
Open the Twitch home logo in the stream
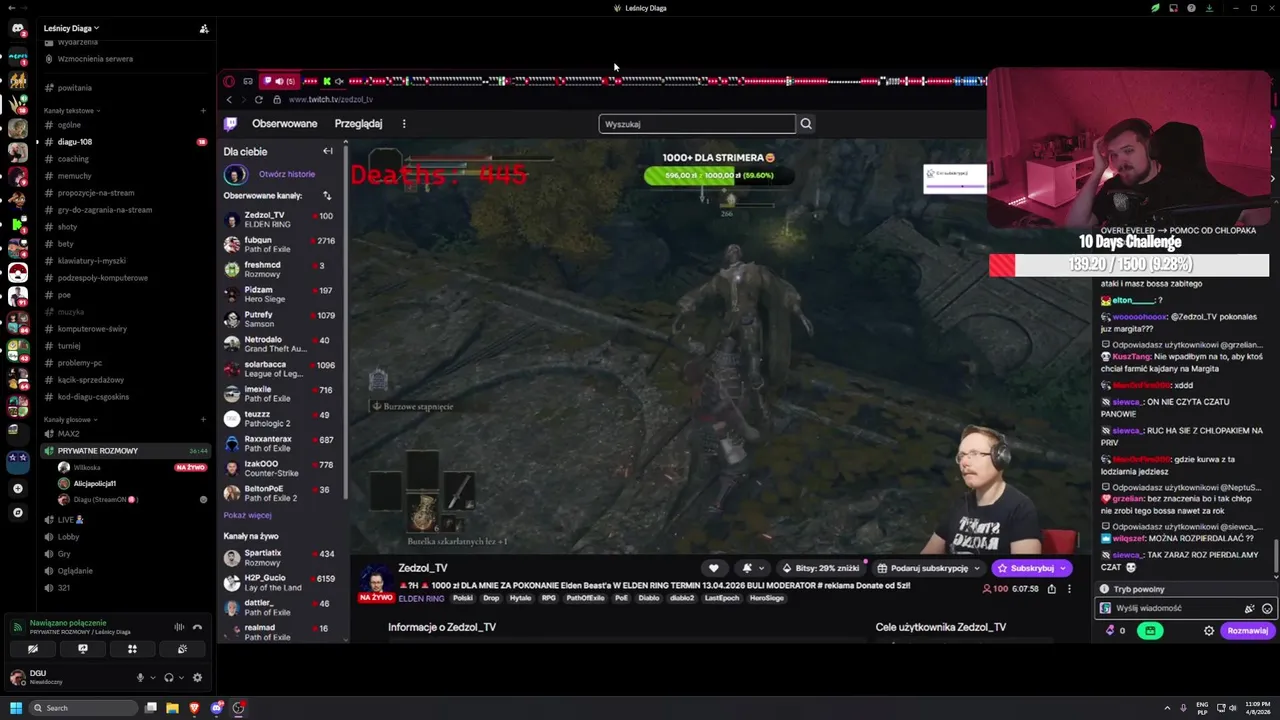pos(230,124)
